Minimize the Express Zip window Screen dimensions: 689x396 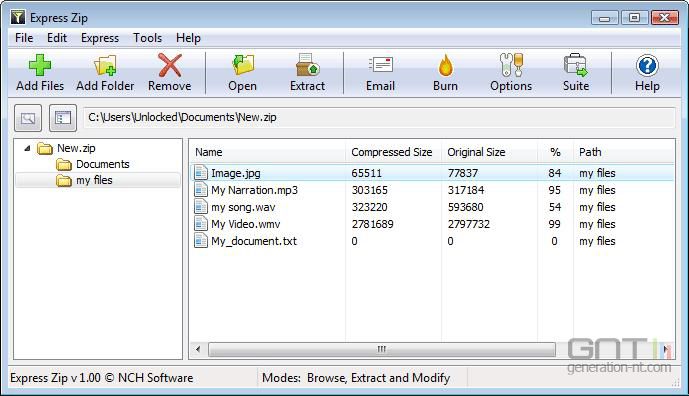(x=605, y=18)
